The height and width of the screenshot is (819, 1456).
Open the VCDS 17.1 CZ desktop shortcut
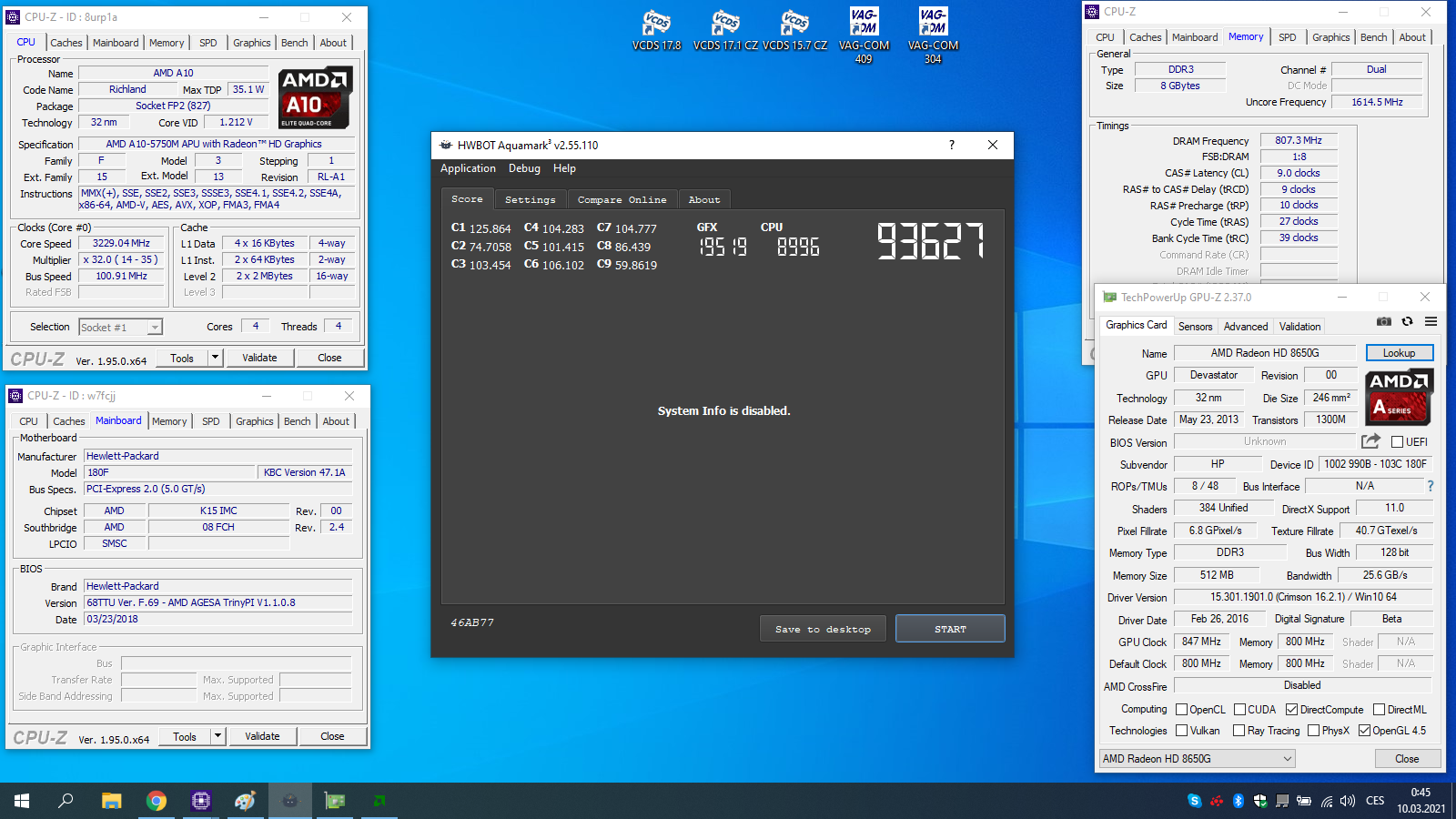click(725, 30)
